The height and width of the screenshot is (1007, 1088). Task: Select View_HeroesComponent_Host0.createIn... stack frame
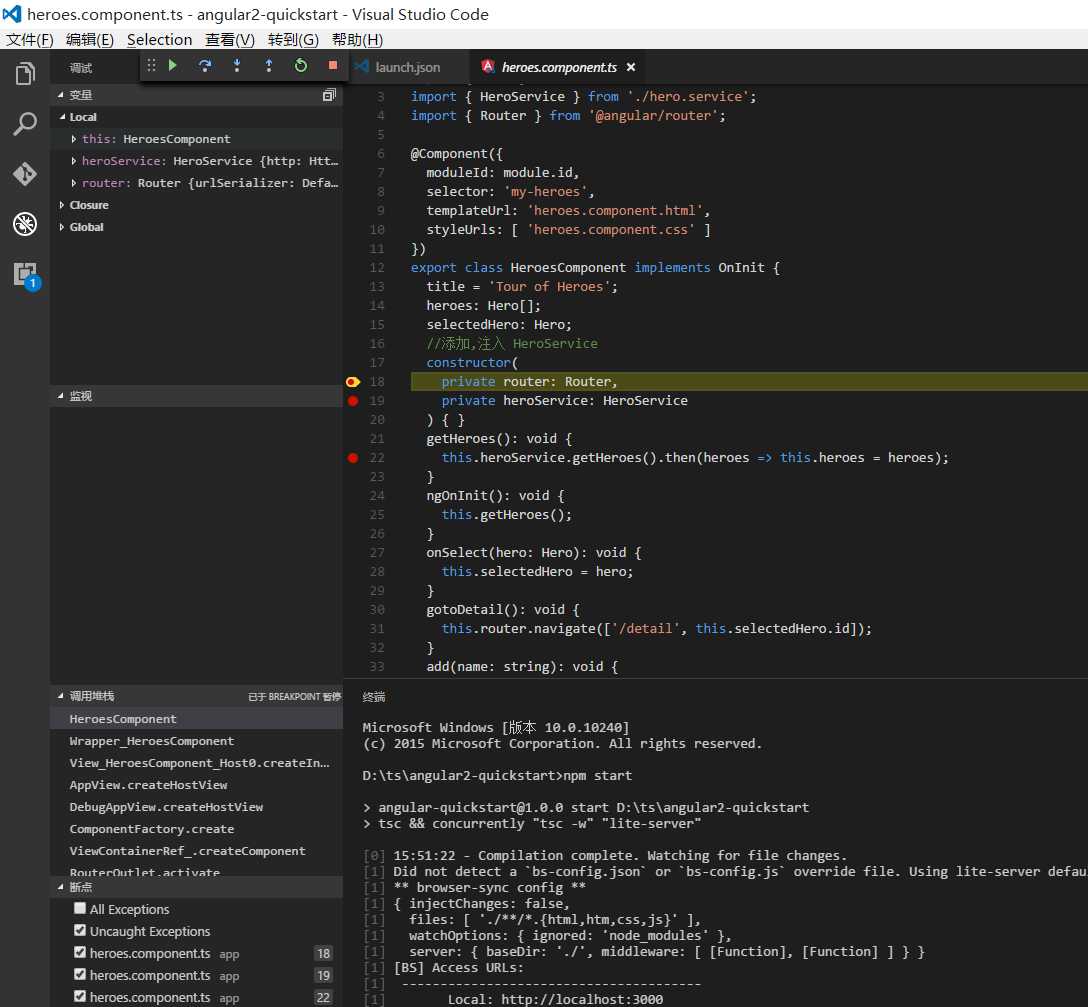[x=196, y=763]
